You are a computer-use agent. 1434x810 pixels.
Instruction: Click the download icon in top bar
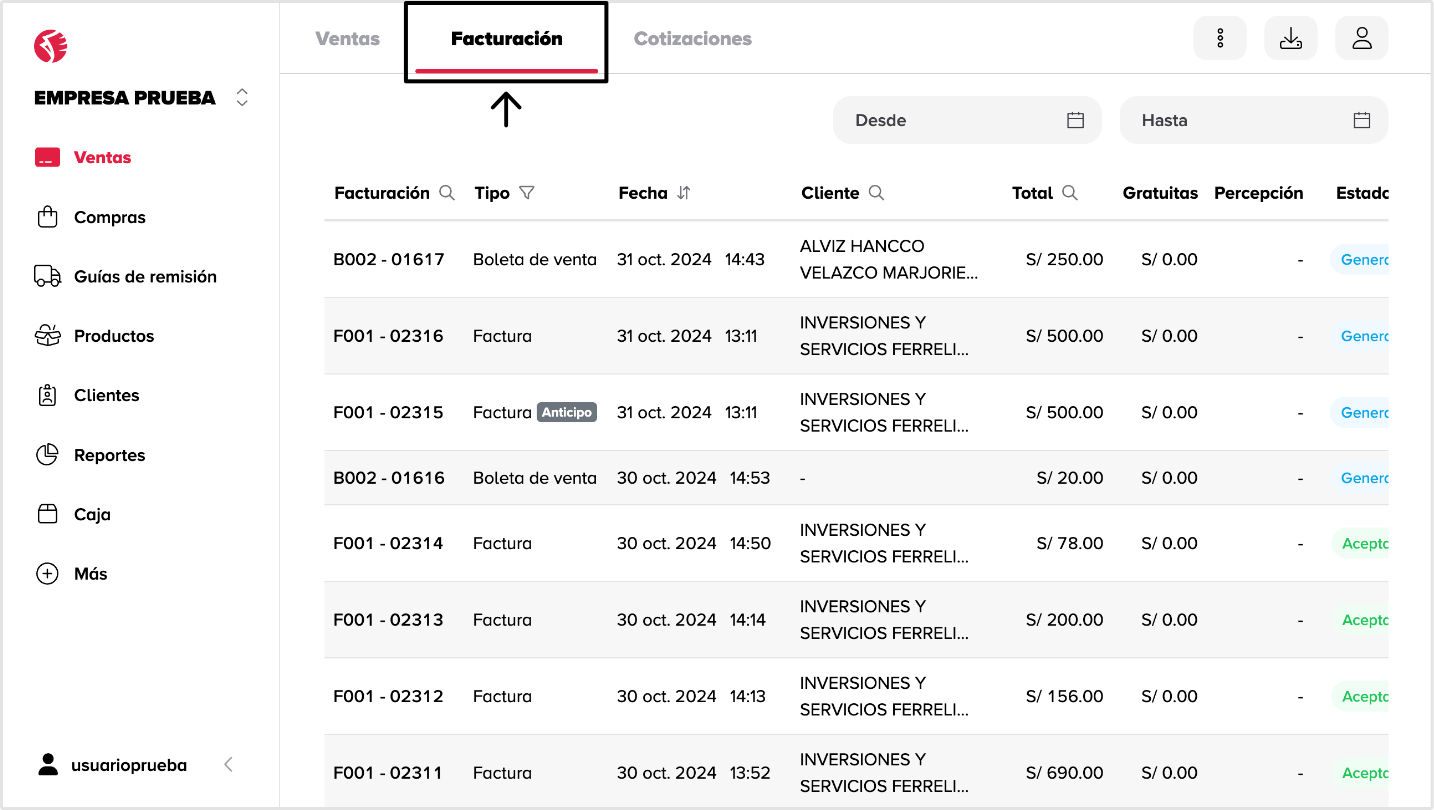click(1291, 39)
